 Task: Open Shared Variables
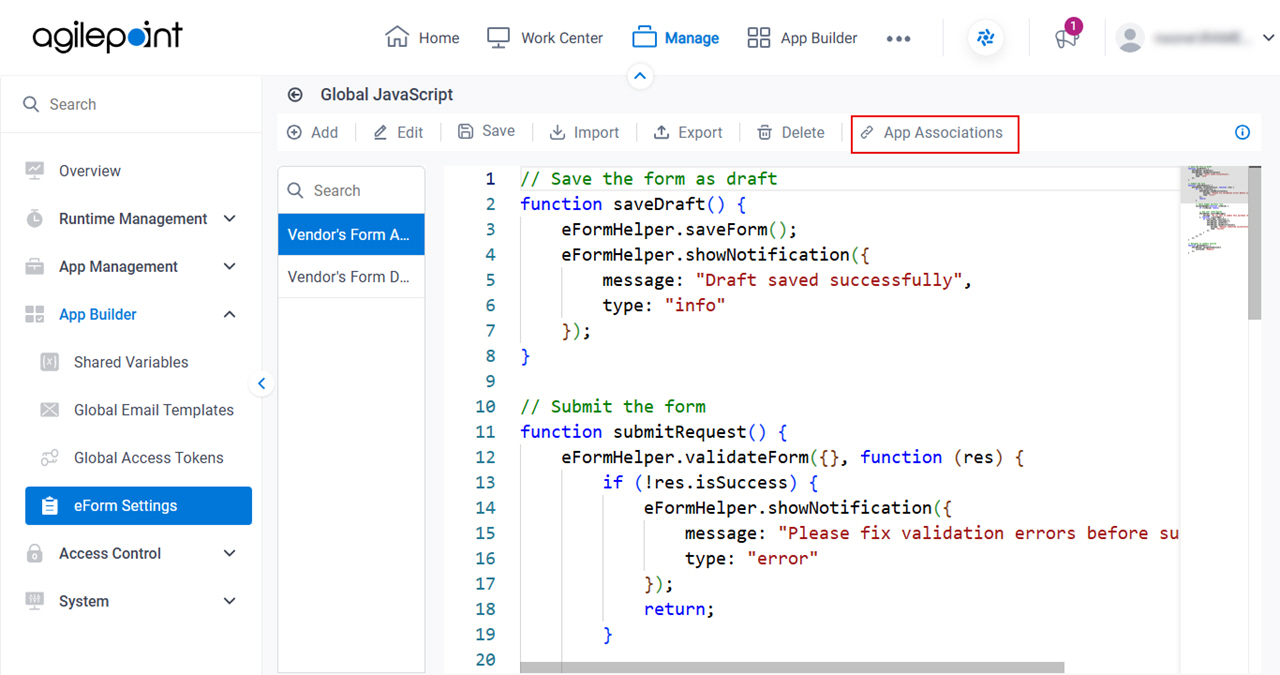point(131,362)
